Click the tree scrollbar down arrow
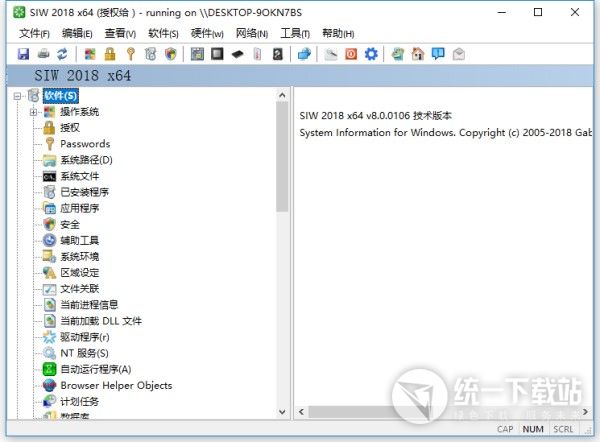This screenshot has width=600, height=442. tap(282, 410)
